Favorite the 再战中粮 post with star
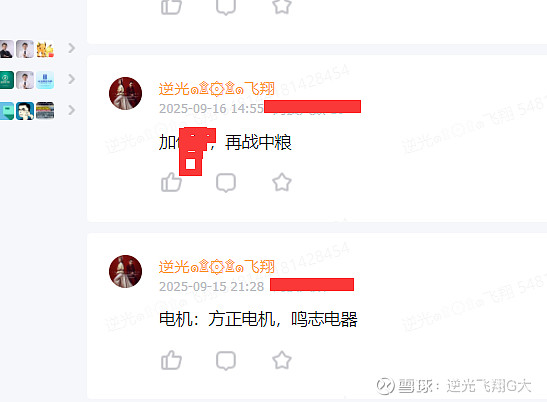Image resolution: width=547 pixels, height=402 pixels. tap(282, 182)
